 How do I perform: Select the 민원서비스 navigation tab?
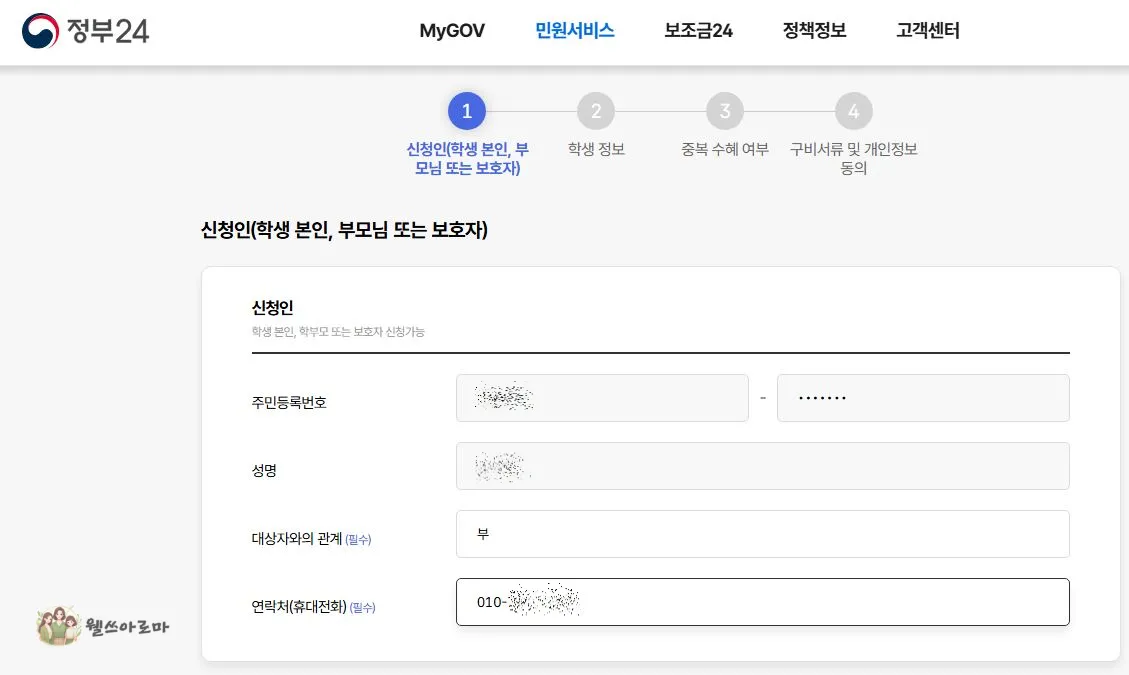(x=574, y=30)
